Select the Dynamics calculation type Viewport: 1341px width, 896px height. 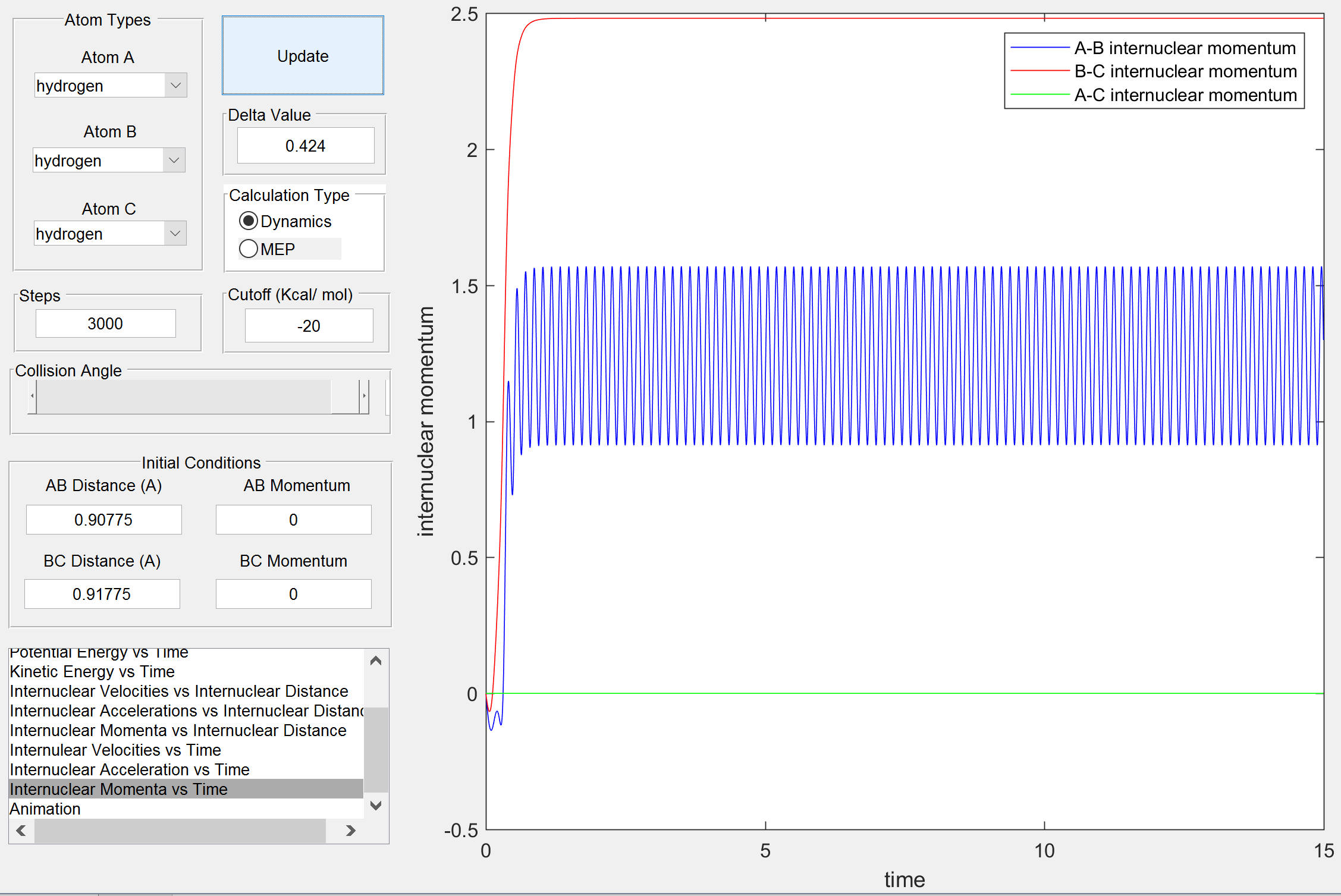[x=249, y=221]
